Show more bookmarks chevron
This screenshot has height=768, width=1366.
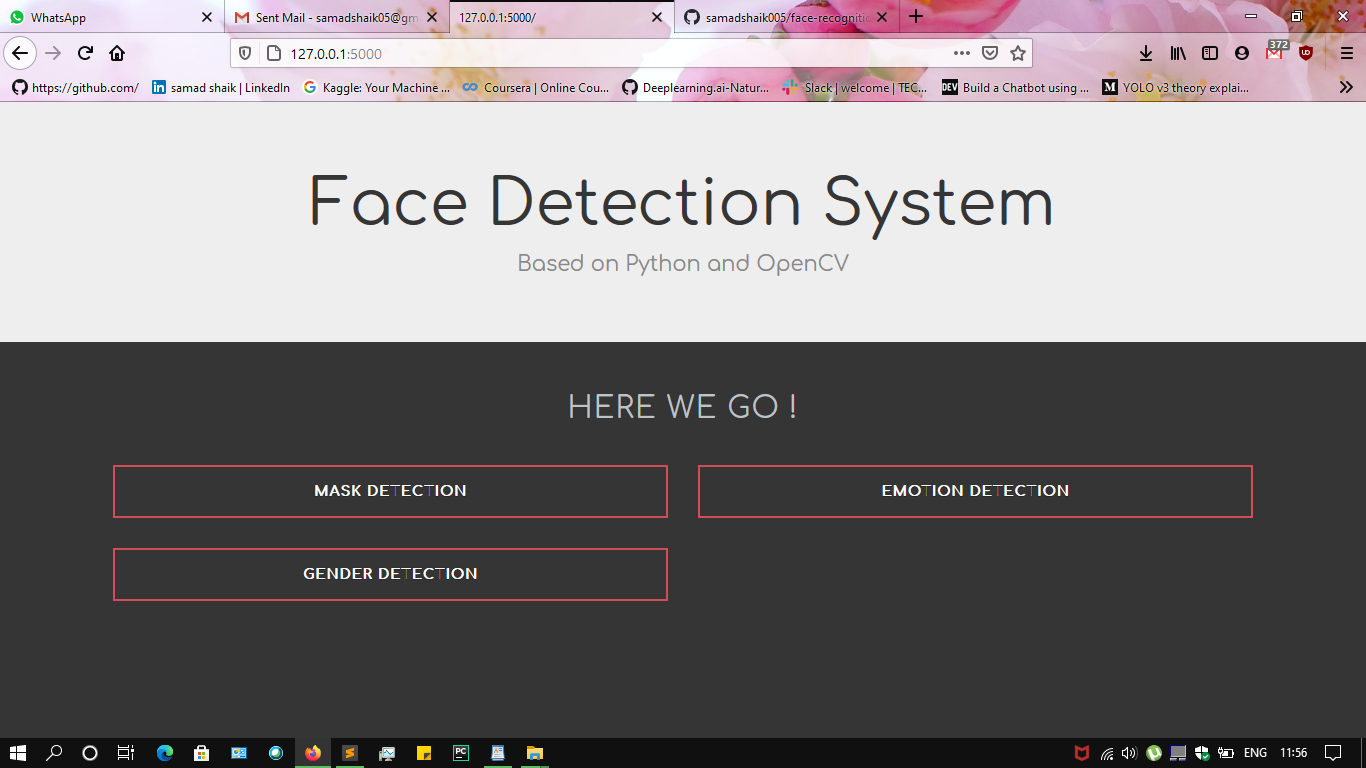(x=1346, y=87)
